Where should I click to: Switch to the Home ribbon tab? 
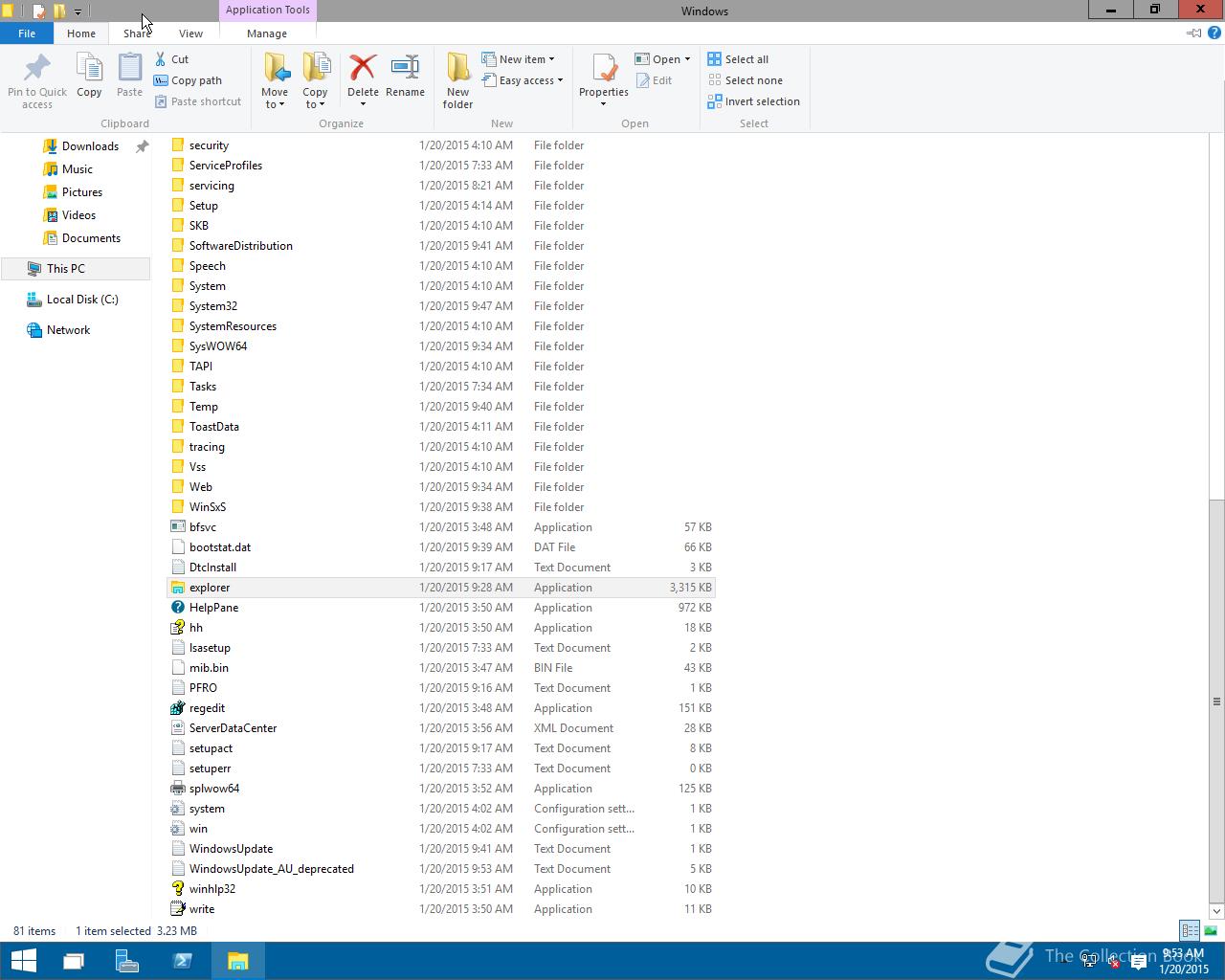pyautogui.click(x=81, y=33)
